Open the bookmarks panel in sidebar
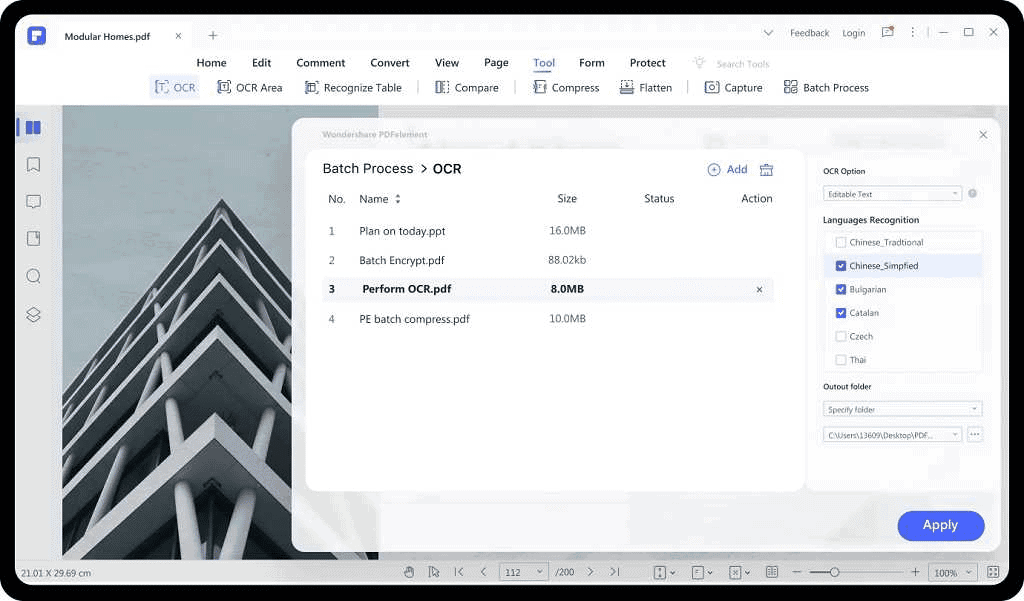1024x601 pixels. [33, 164]
